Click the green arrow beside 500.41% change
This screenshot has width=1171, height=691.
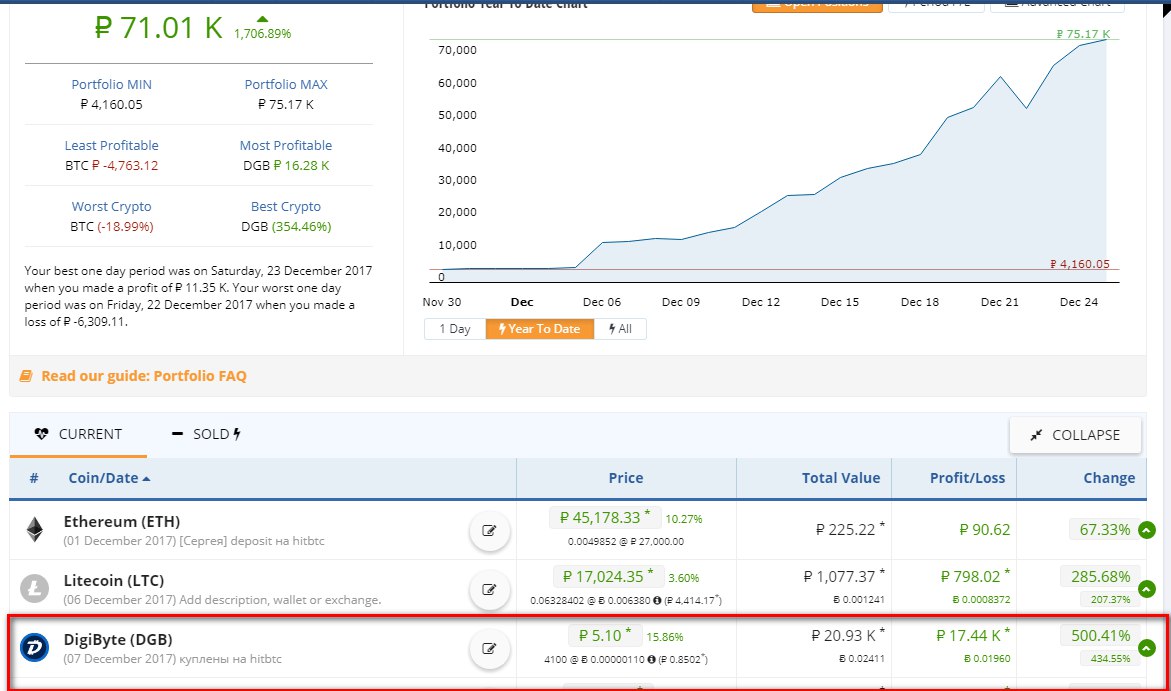(x=1146, y=648)
